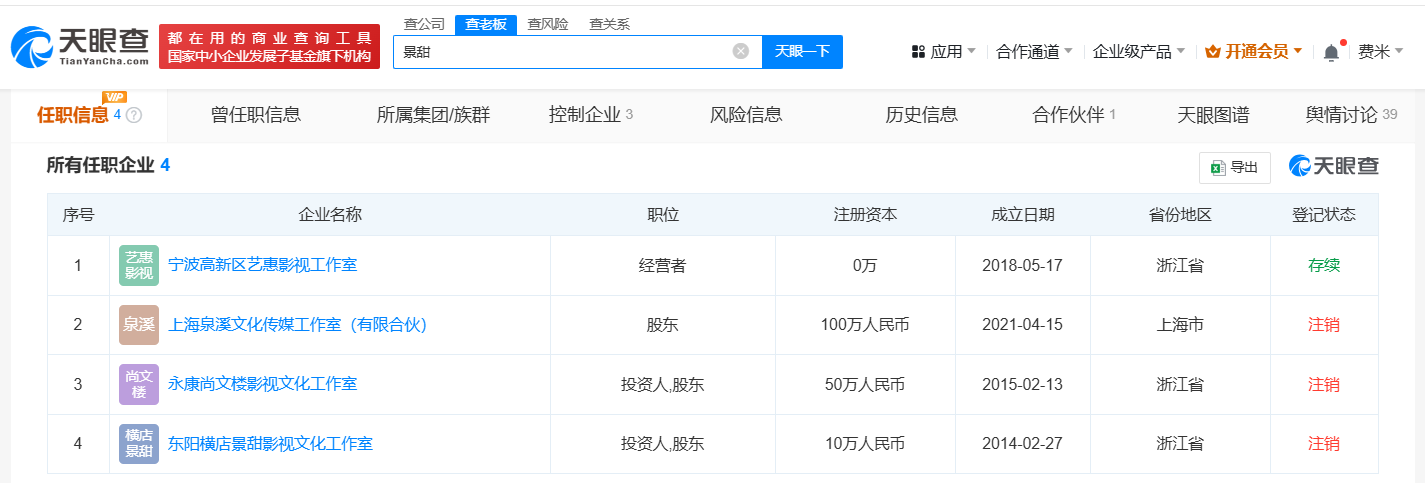Open the 费米 account dropdown

[1380, 52]
